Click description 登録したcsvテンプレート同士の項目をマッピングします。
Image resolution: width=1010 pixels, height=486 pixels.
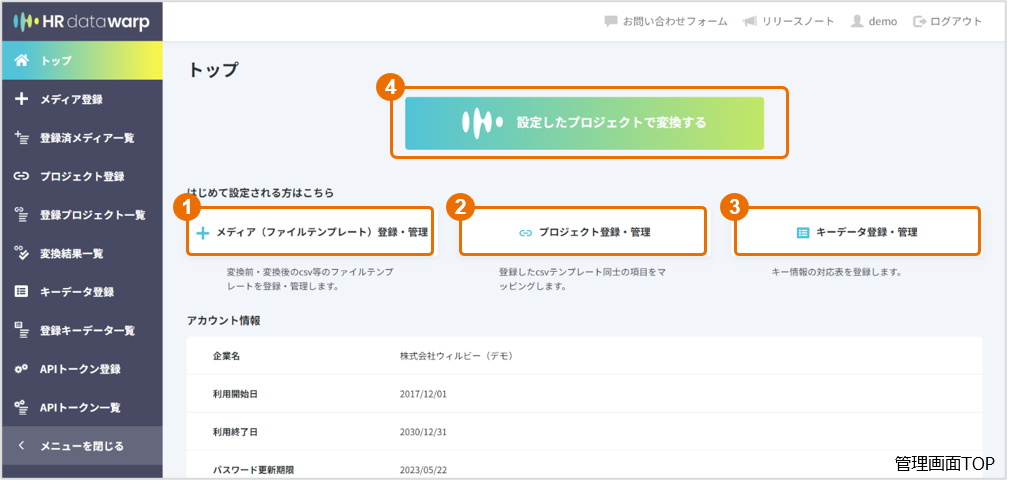tap(582, 279)
